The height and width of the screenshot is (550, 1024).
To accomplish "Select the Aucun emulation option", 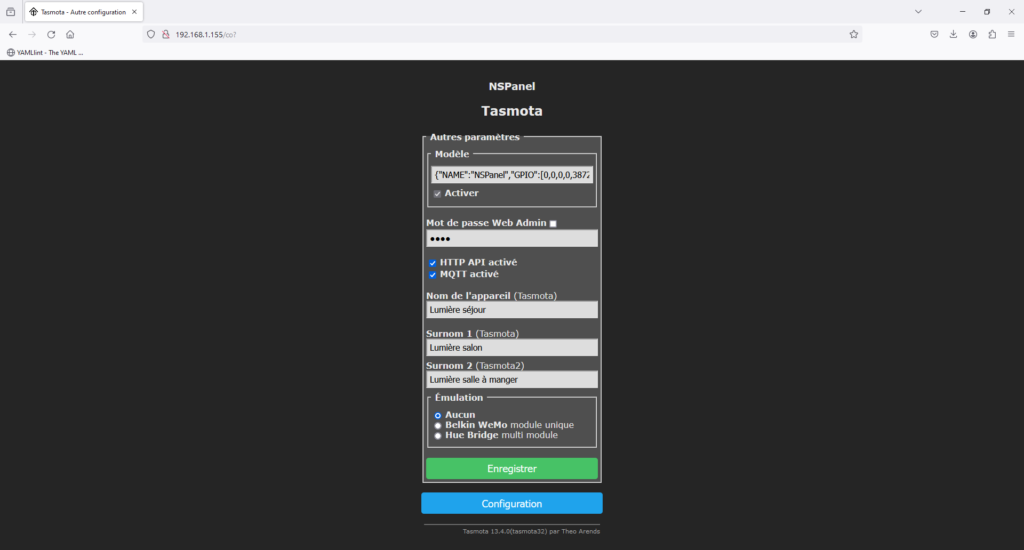I will pyautogui.click(x=438, y=415).
